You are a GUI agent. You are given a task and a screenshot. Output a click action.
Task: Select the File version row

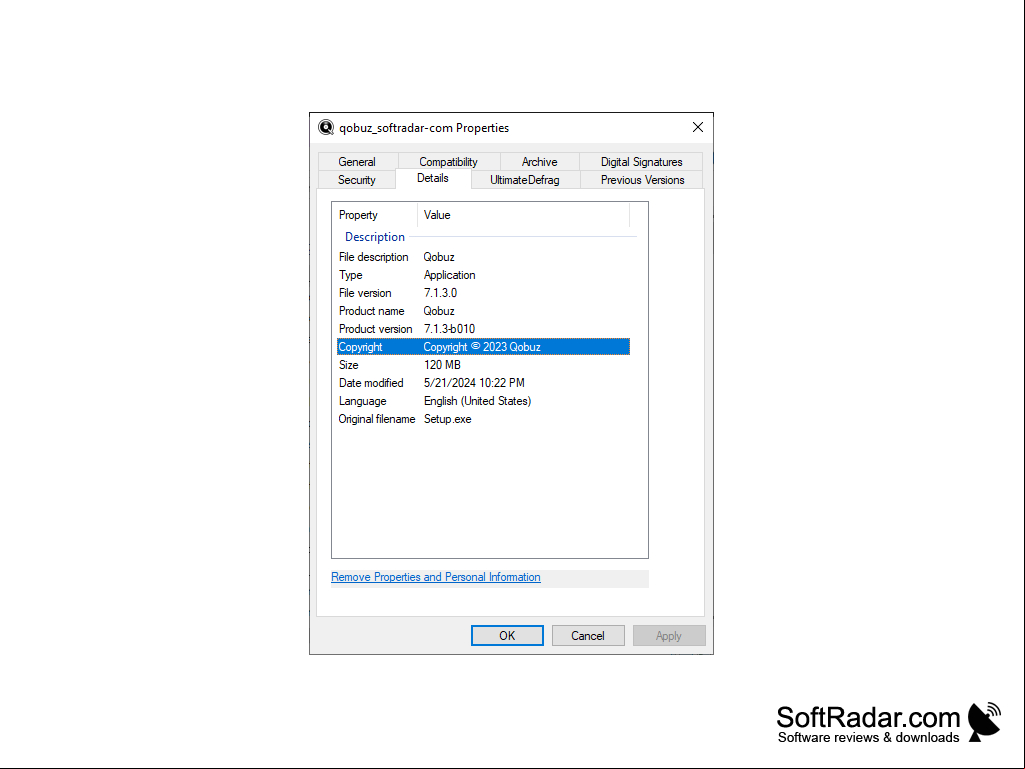[483, 293]
